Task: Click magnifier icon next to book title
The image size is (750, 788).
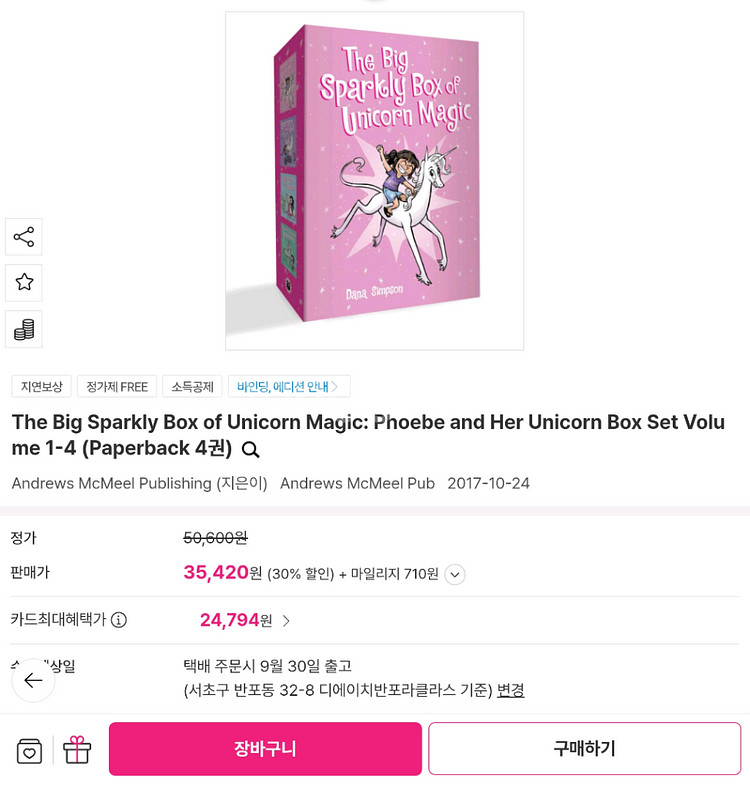Action: pyautogui.click(x=250, y=449)
